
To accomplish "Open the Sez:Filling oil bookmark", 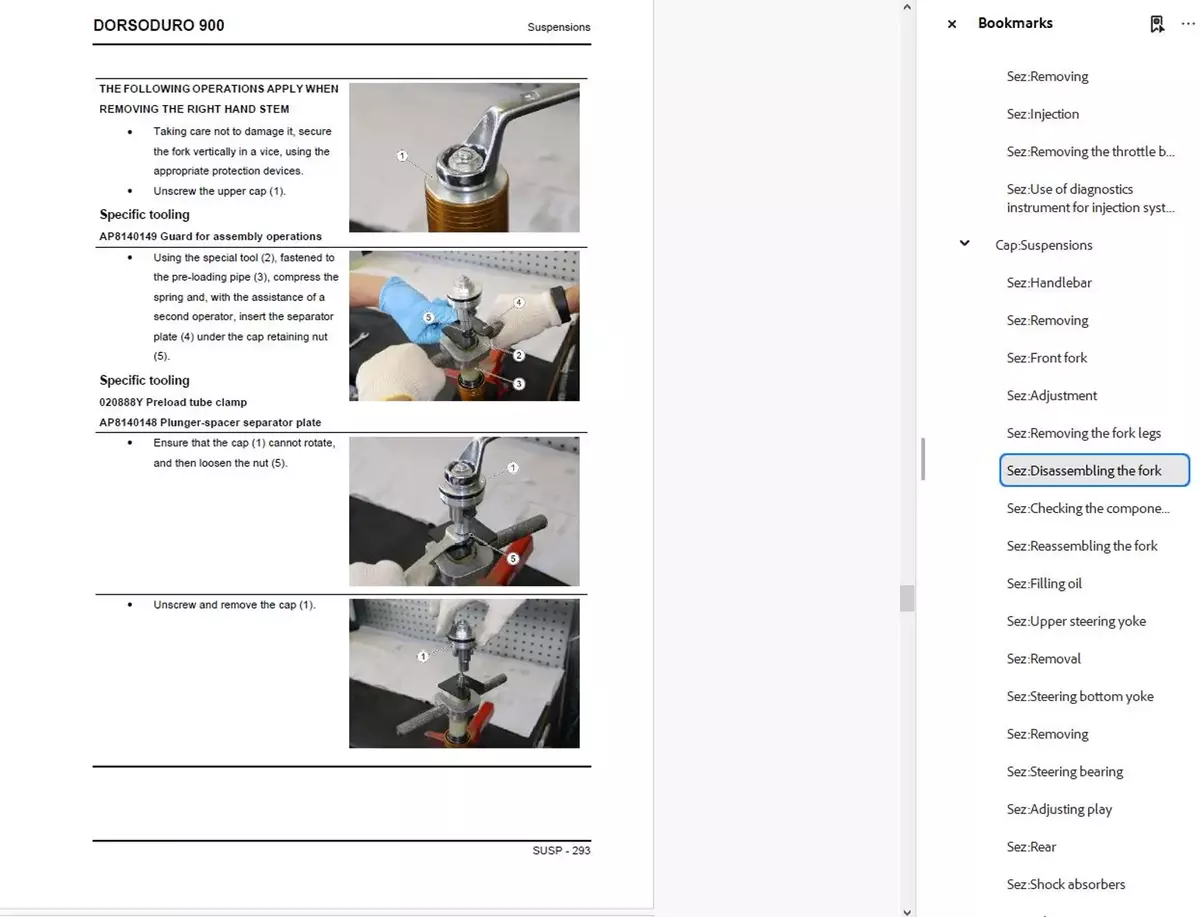I will point(1044,584).
